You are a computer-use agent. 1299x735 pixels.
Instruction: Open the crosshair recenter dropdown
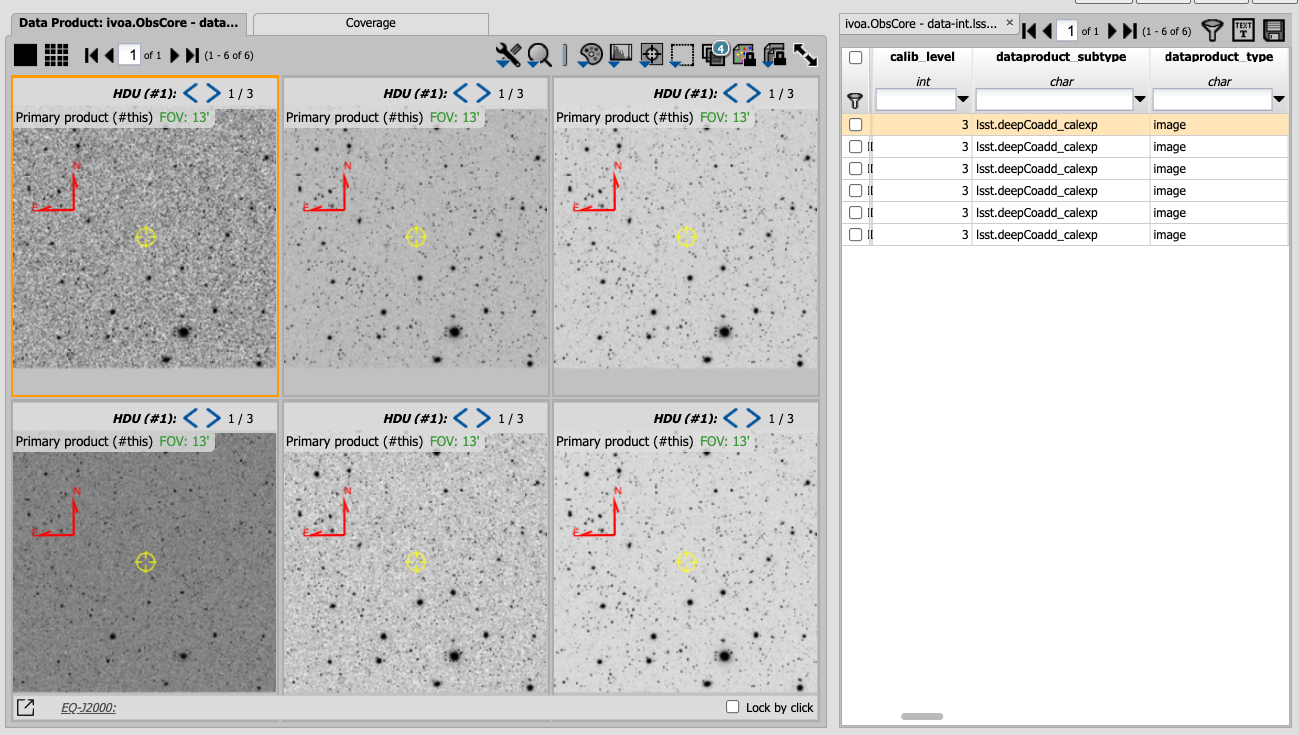[x=652, y=55]
